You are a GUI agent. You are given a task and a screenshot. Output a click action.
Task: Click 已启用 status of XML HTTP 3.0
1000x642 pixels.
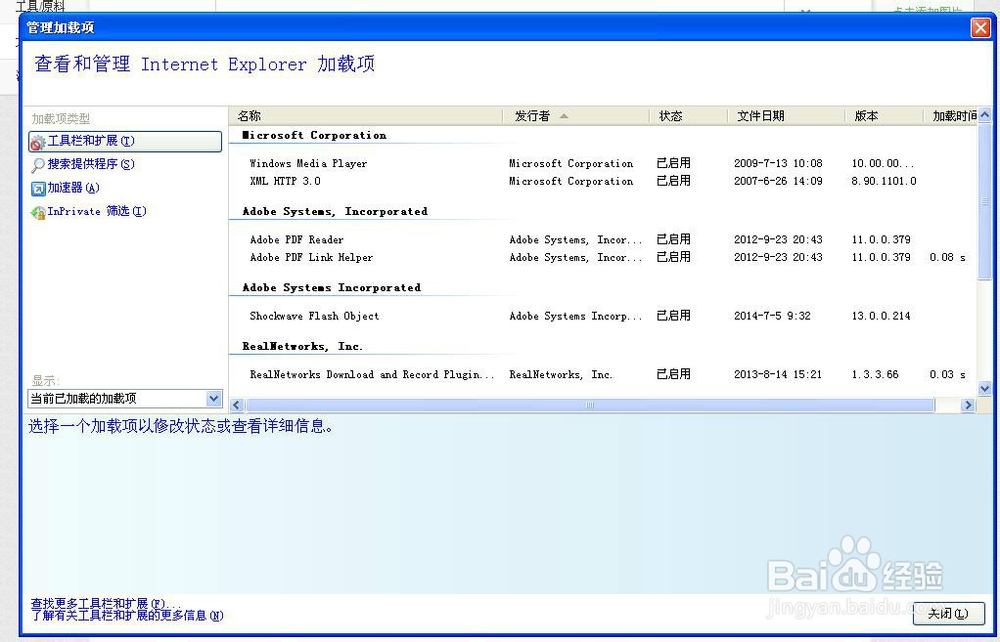(673, 181)
